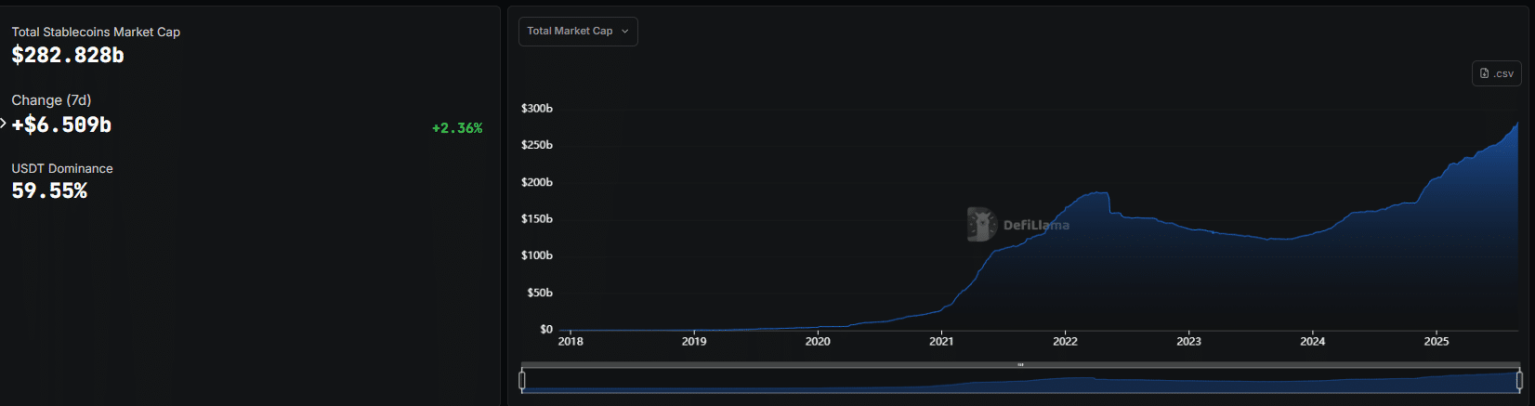
Task: Click the $100b y-axis label
Action: pos(537,256)
